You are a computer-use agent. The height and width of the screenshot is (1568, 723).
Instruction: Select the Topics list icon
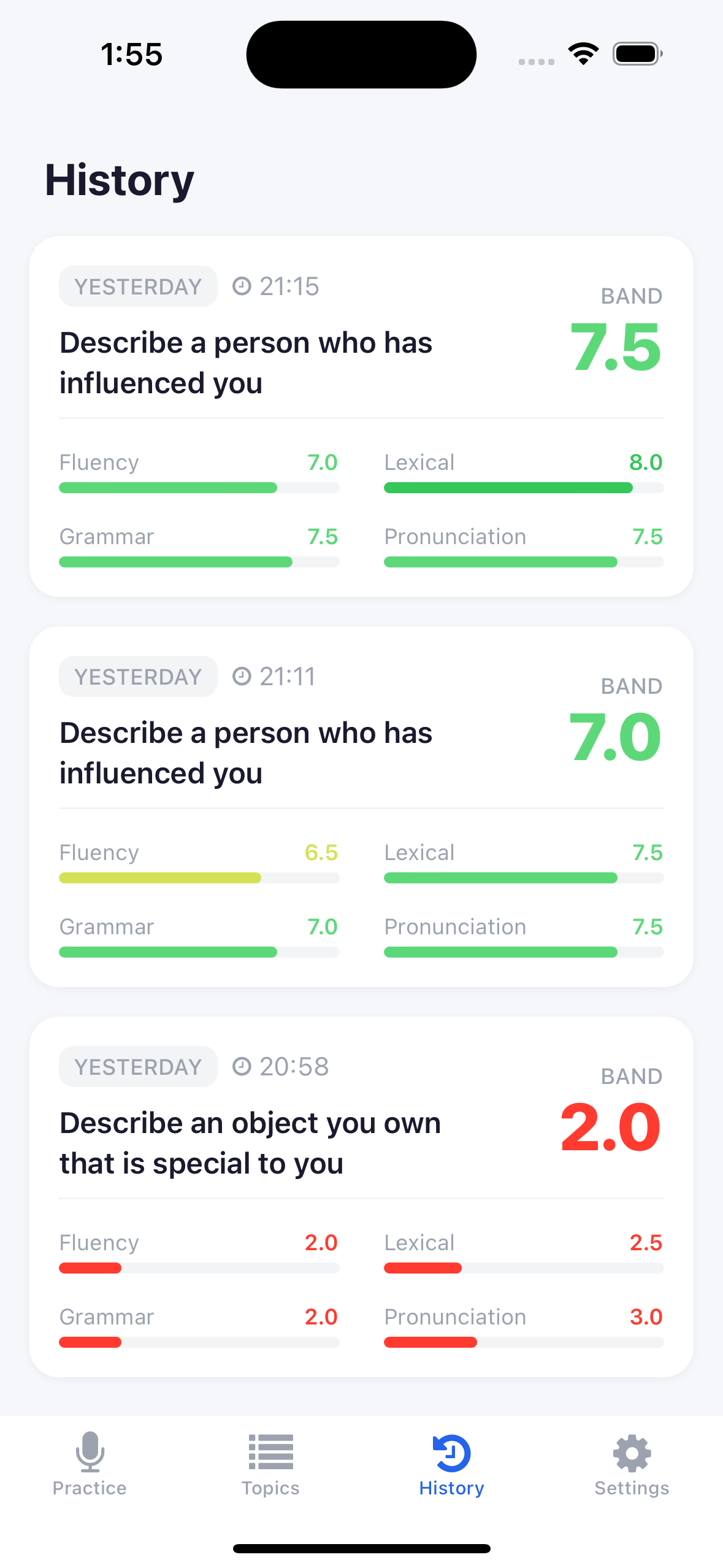coord(270,1453)
